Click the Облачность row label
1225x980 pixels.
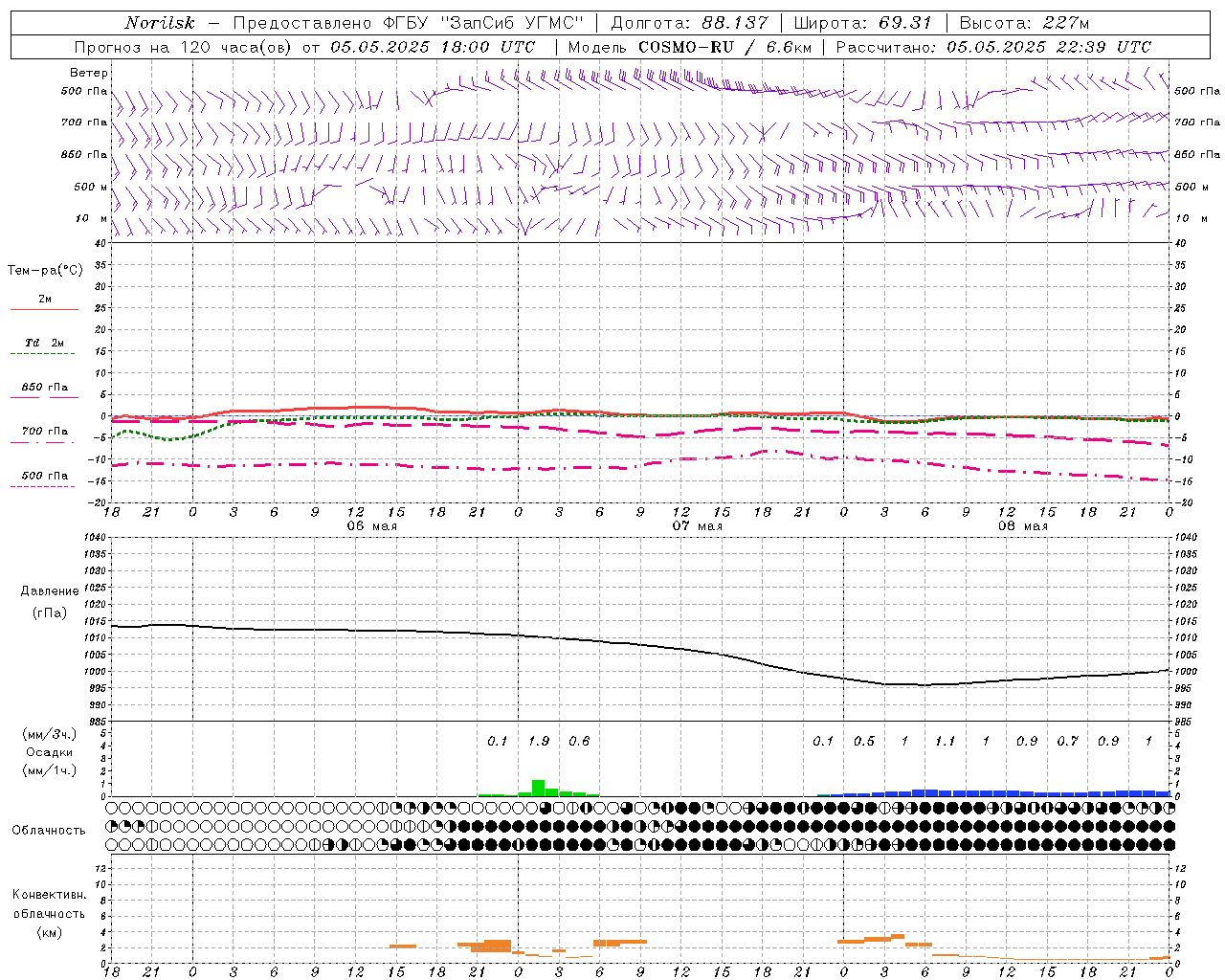click(49, 831)
